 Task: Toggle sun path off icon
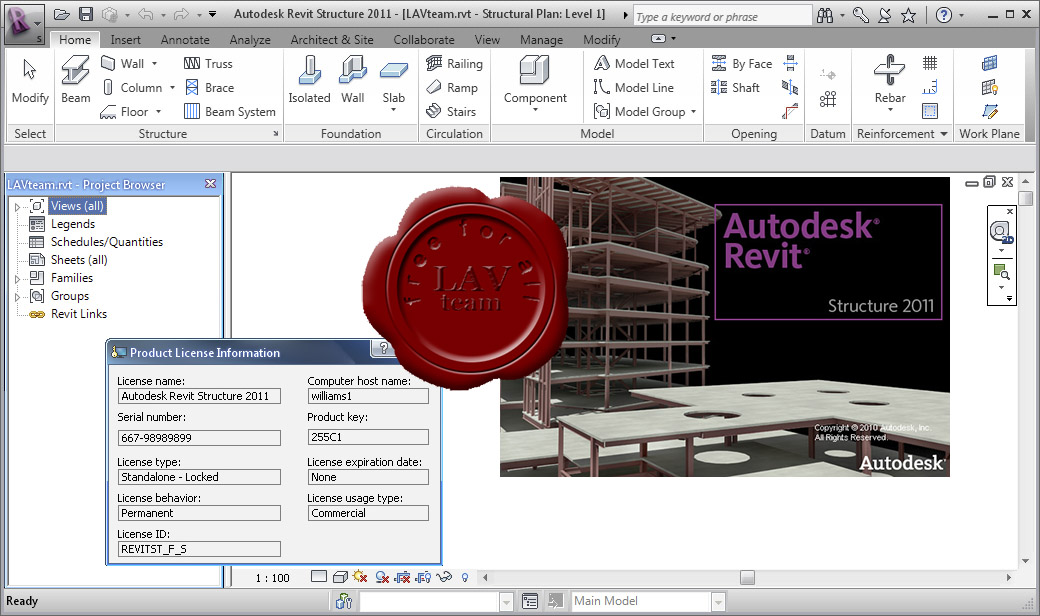(x=360, y=577)
